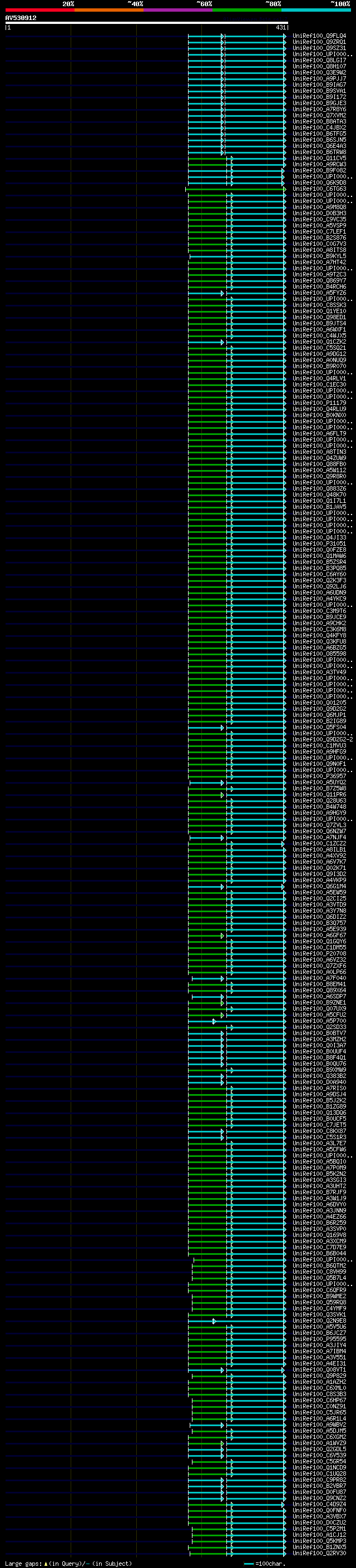Click hit label UniRef100_Q11CV5
Image resolution: width=356 pixels, height=1568 pixels.
(x=319, y=159)
